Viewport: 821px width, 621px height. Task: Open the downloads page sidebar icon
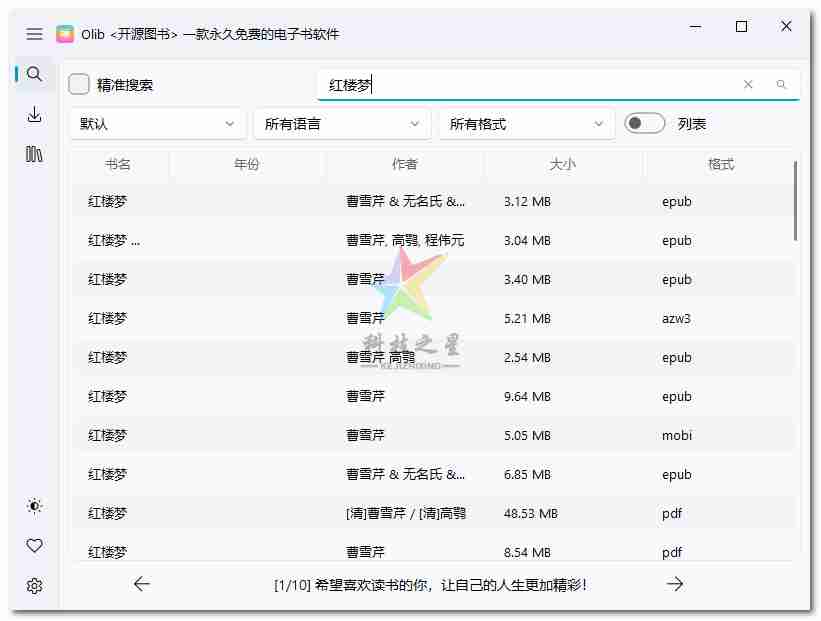pyautogui.click(x=34, y=115)
